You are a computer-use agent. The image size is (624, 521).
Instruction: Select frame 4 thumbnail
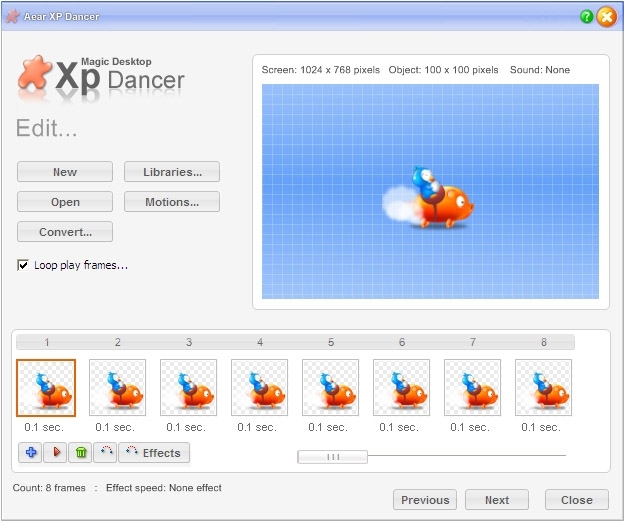pos(259,388)
